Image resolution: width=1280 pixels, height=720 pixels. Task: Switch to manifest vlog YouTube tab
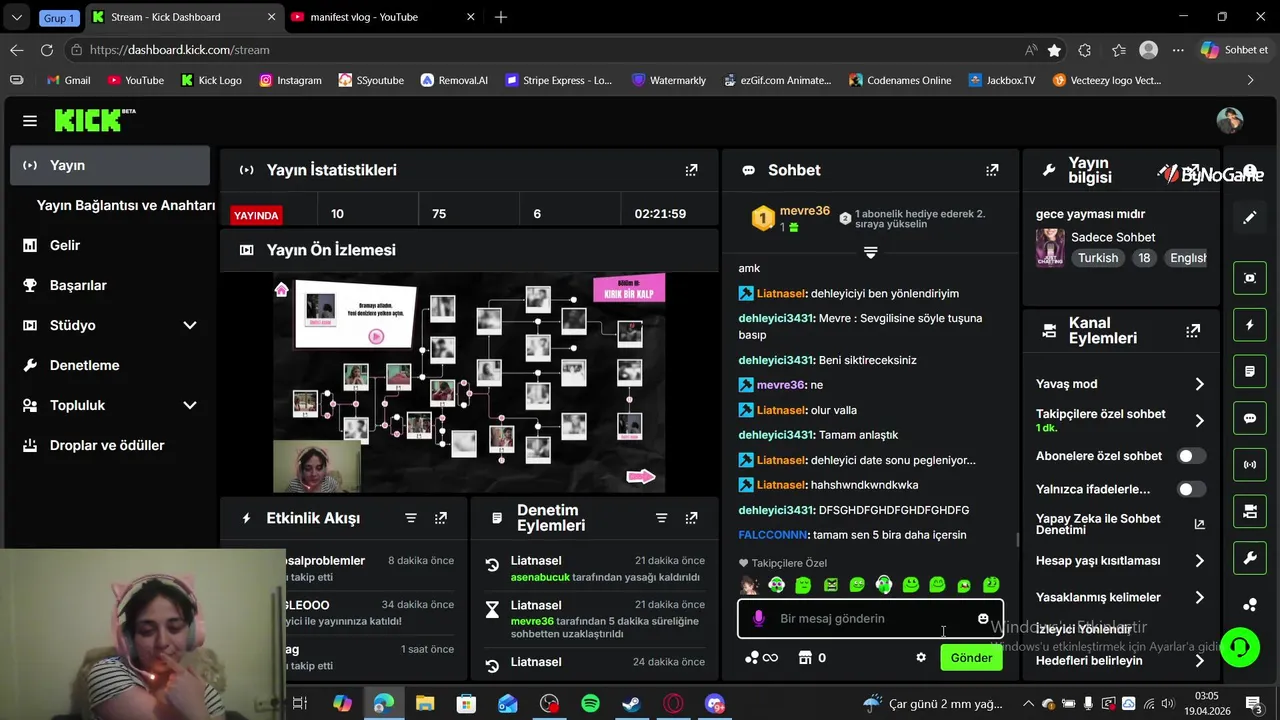coord(384,17)
